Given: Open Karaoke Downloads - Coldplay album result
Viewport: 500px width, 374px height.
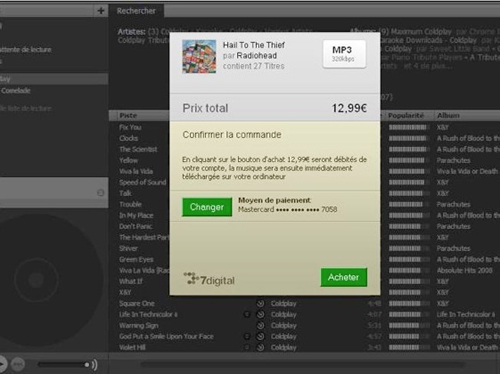Looking at the screenshot, I should coord(428,40).
